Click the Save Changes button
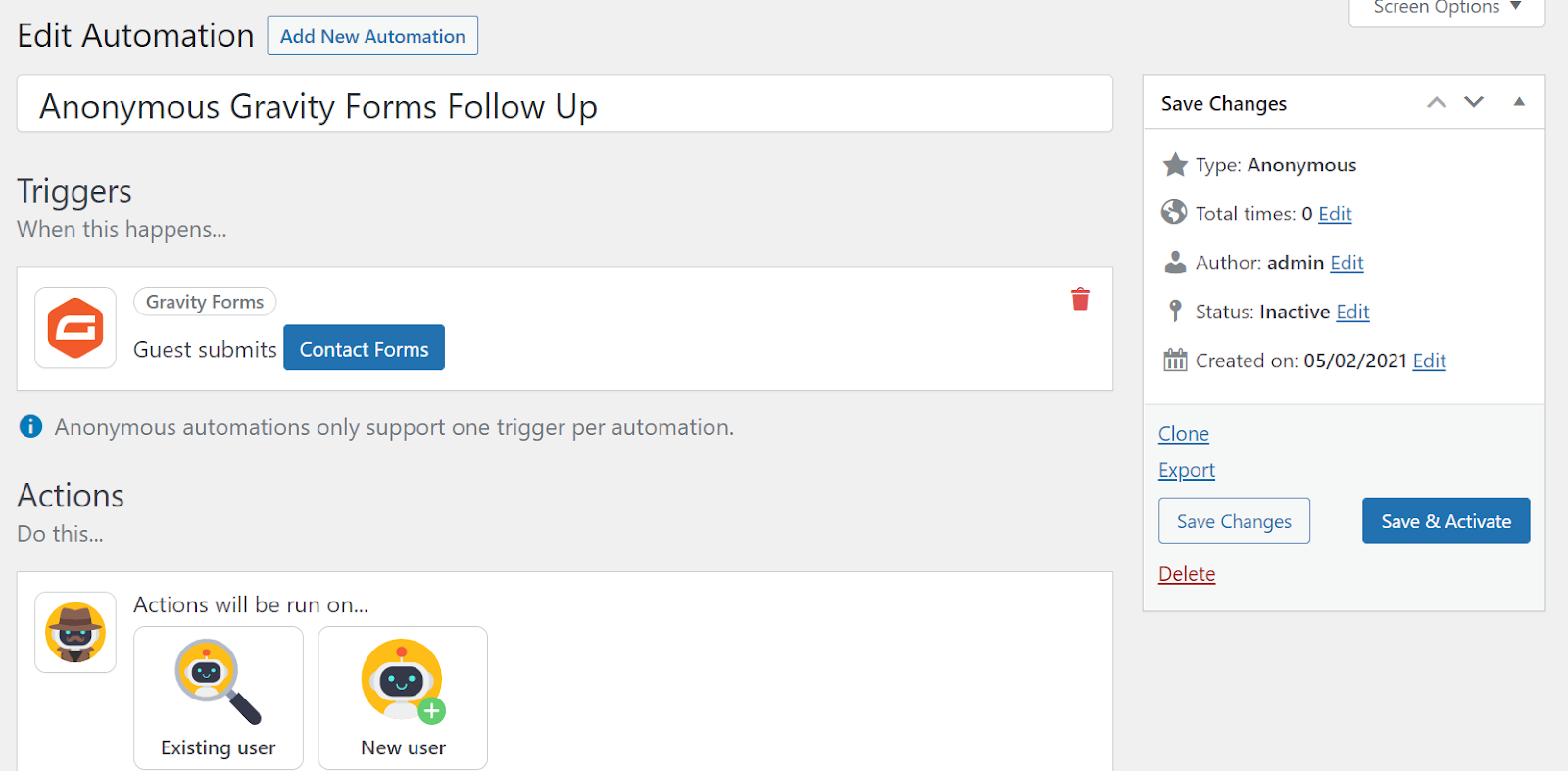This screenshot has width=1568, height=771. tap(1234, 521)
